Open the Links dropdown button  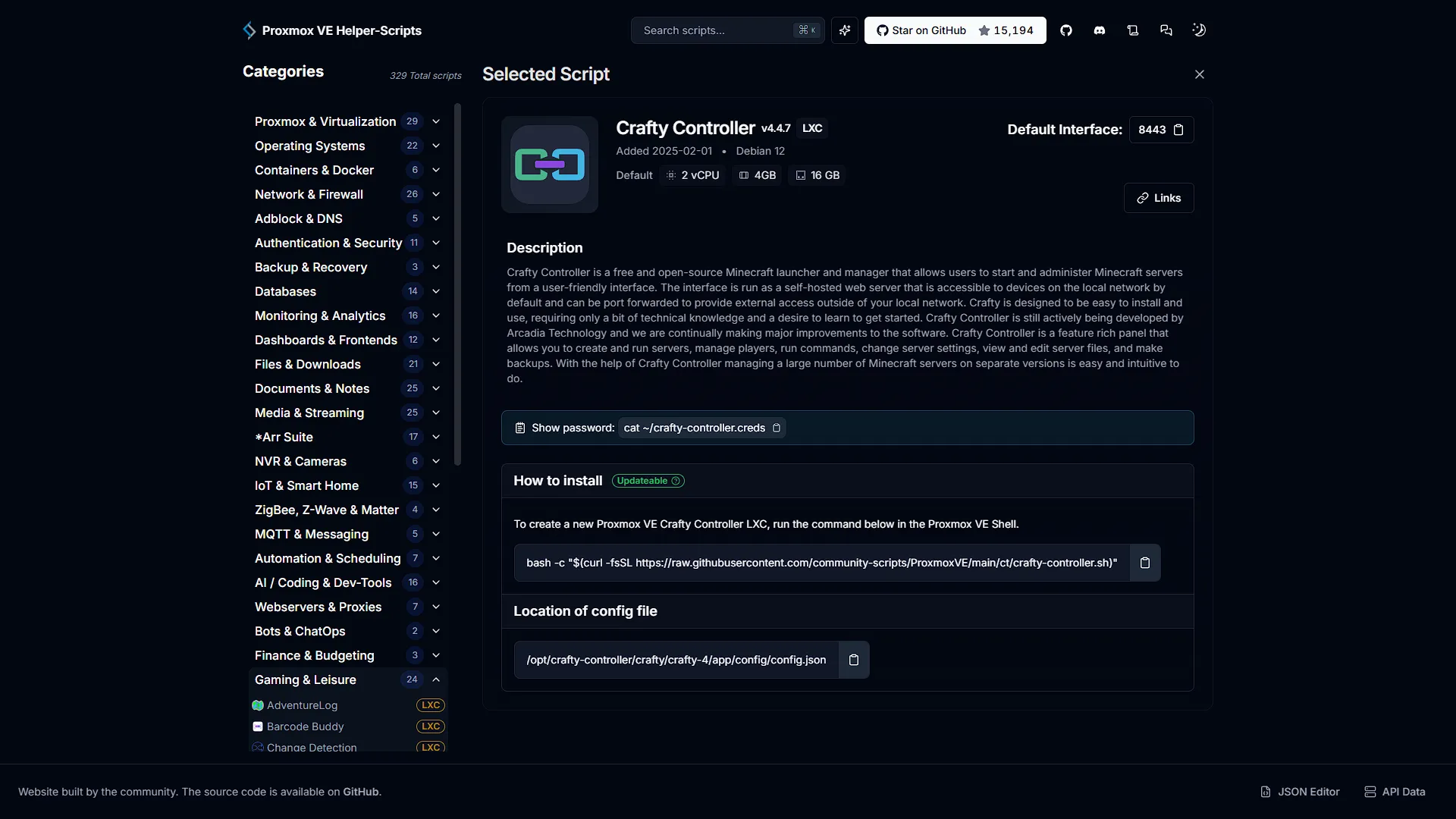pyautogui.click(x=1159, y=198)
